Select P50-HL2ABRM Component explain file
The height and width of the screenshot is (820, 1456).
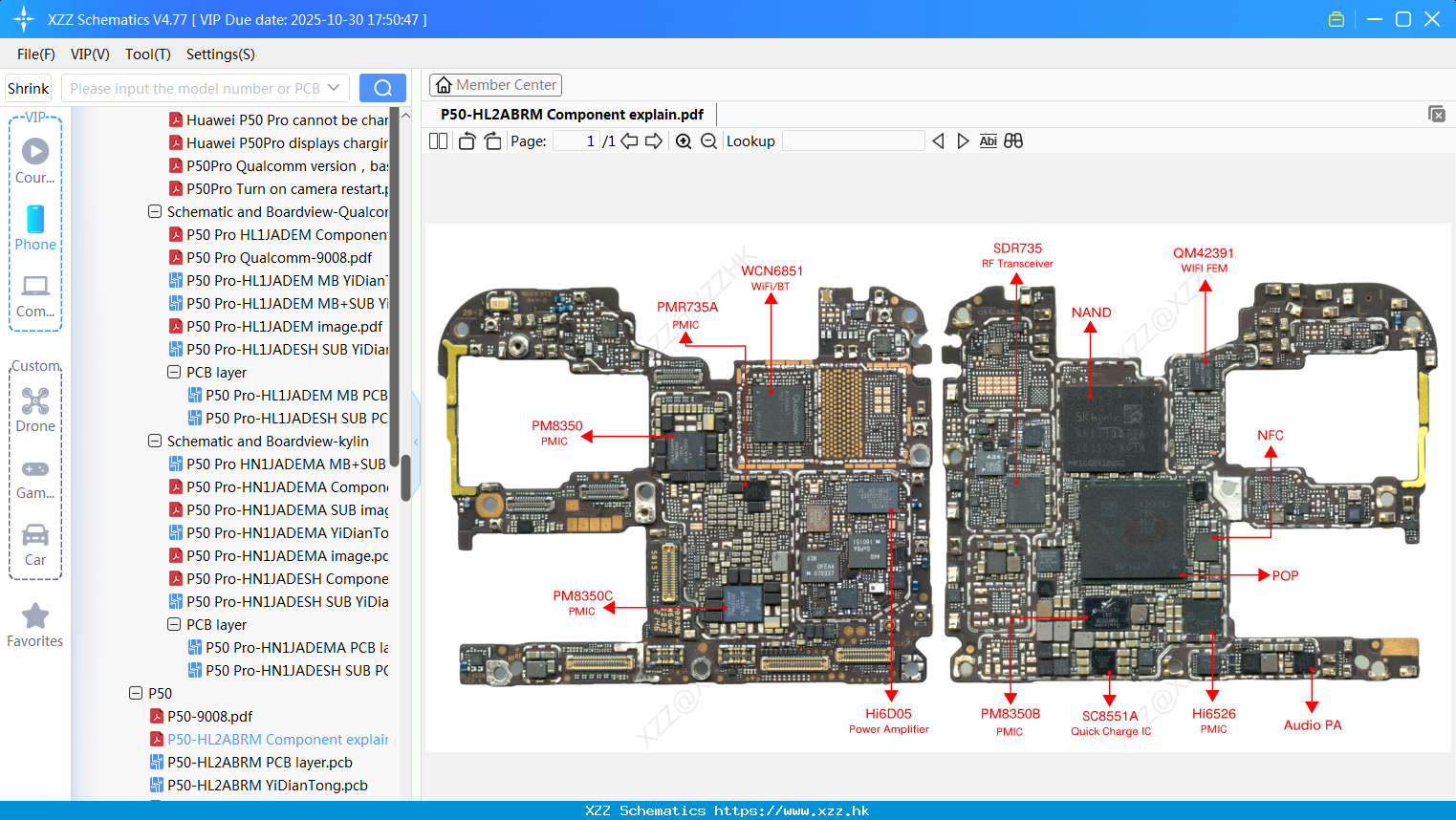(x=269, y=740)
